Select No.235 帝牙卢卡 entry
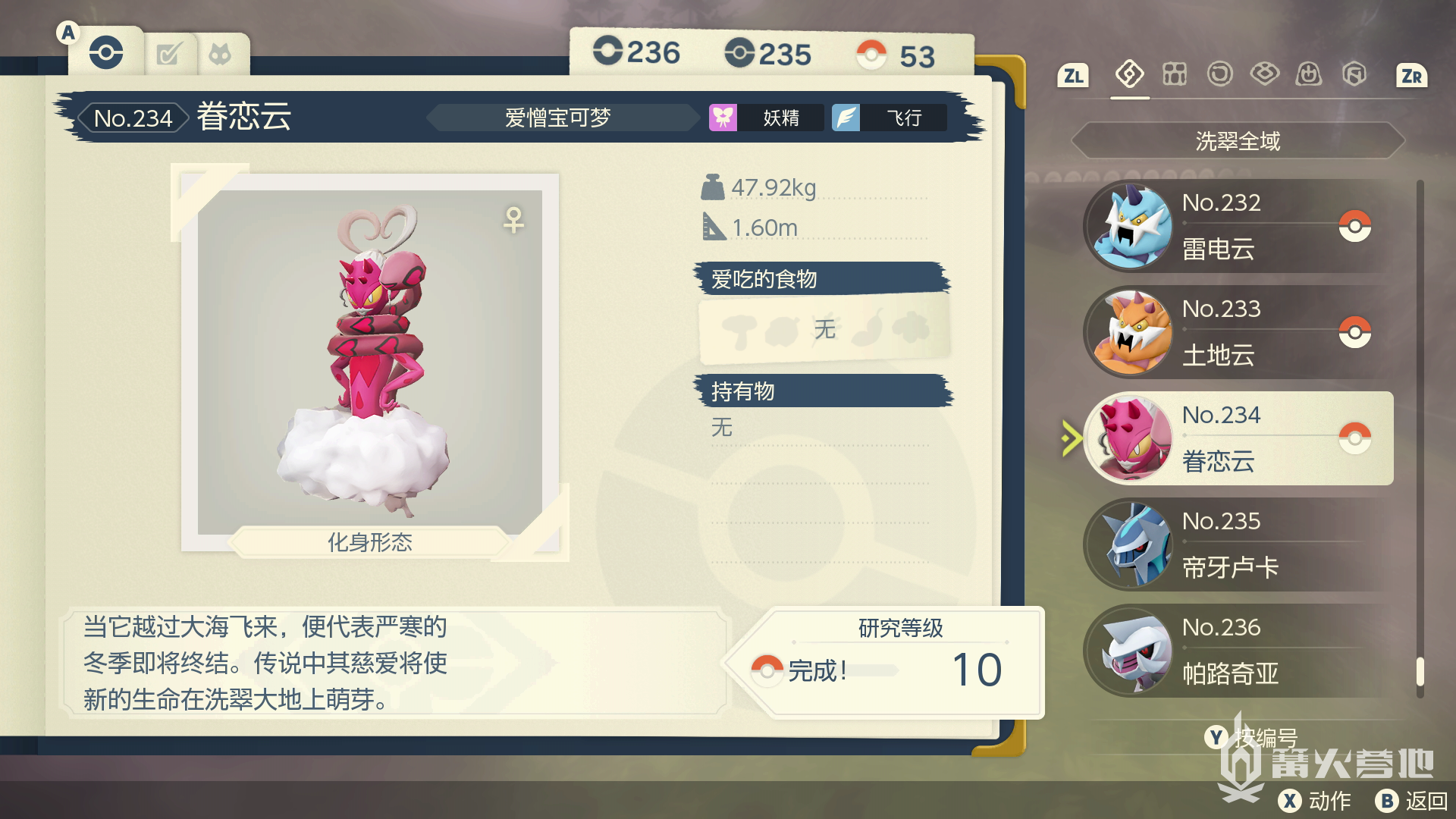Screen dimensions: 1456x819 [x=1238, y=544]
